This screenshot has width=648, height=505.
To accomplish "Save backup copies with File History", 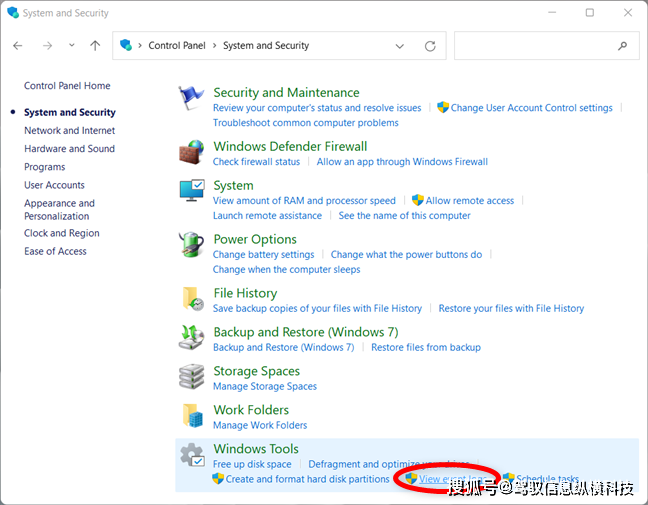I will [x=317, y=308].
